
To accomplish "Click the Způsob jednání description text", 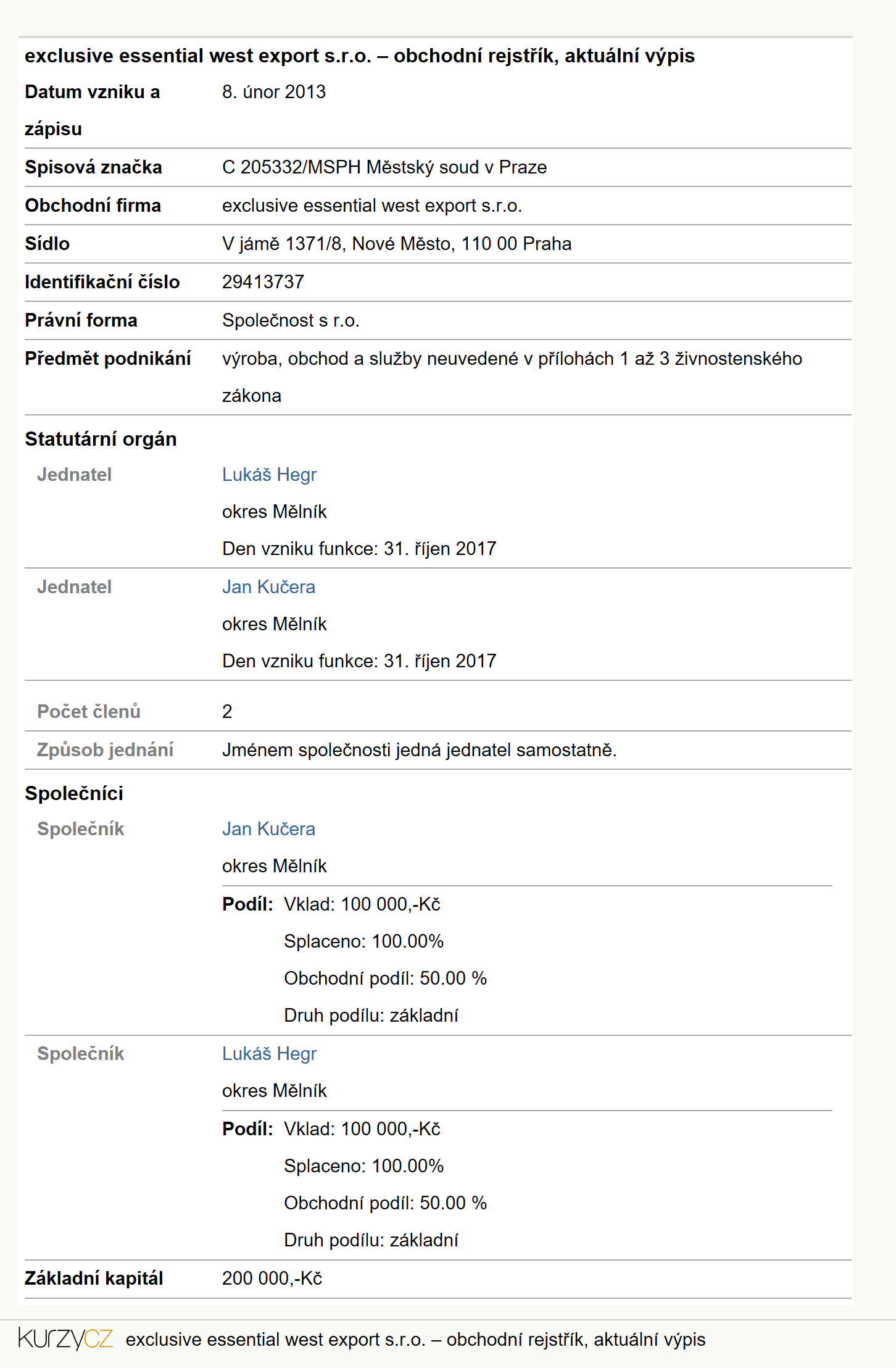I will point(420,750).
